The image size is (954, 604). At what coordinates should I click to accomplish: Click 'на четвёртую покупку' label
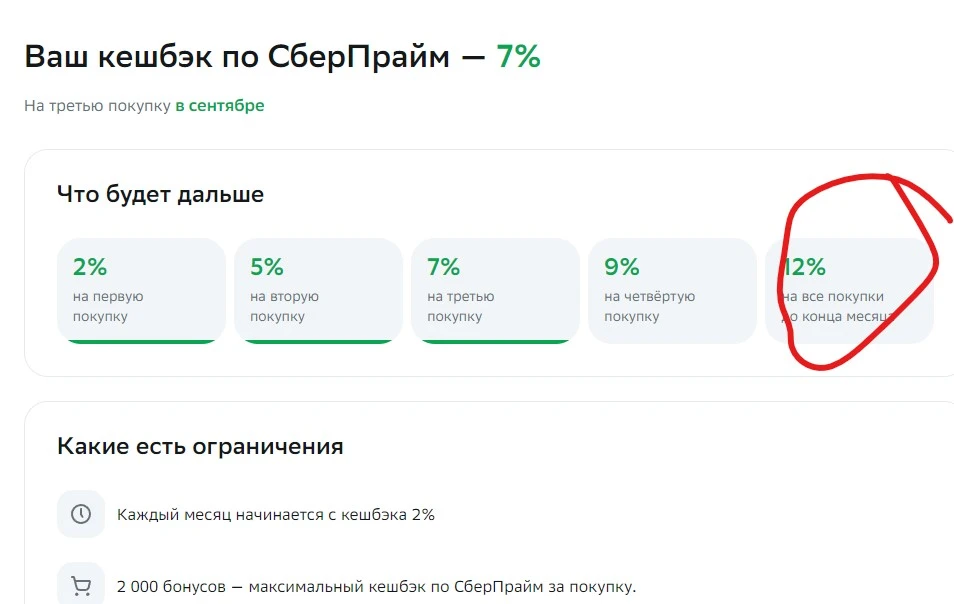click(649, 307)
